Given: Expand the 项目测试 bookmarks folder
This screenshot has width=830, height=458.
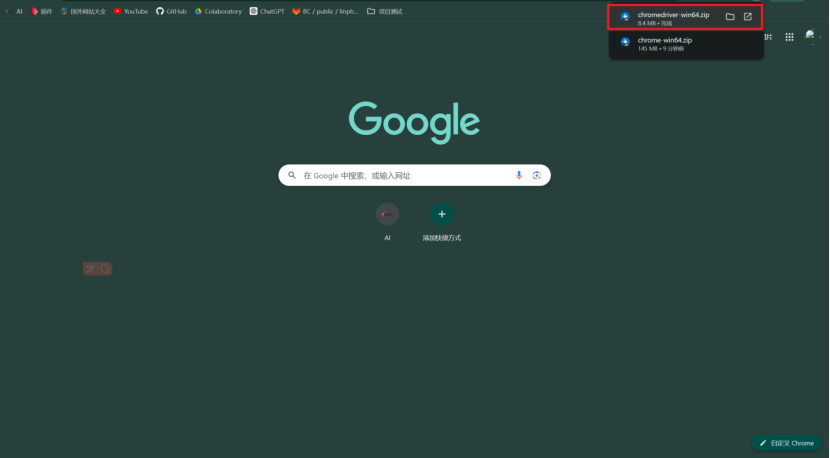Looking at the screenshot, I should (x=385, y=11).
